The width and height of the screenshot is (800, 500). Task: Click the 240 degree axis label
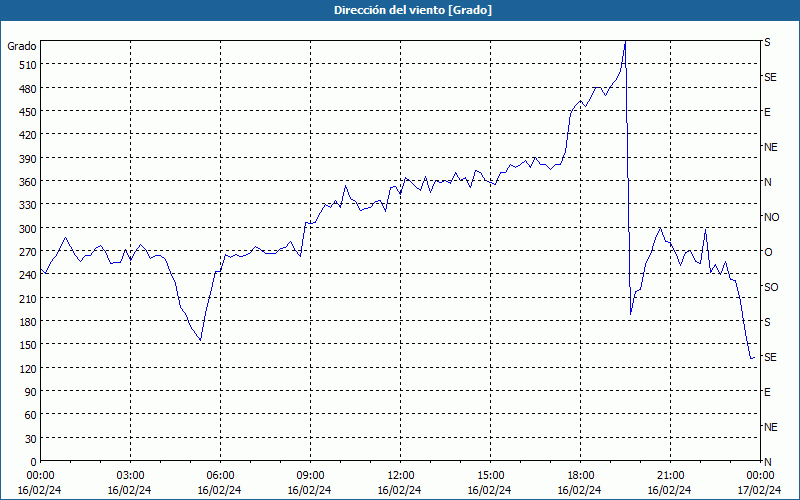(x=28, y=275)
